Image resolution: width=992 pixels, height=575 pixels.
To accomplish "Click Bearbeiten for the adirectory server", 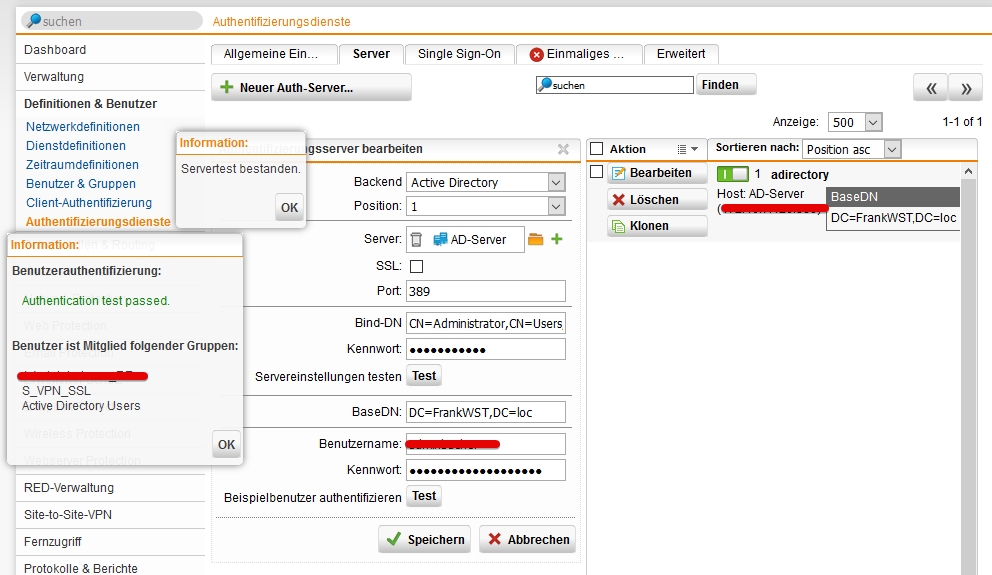I will click(657, 173).
